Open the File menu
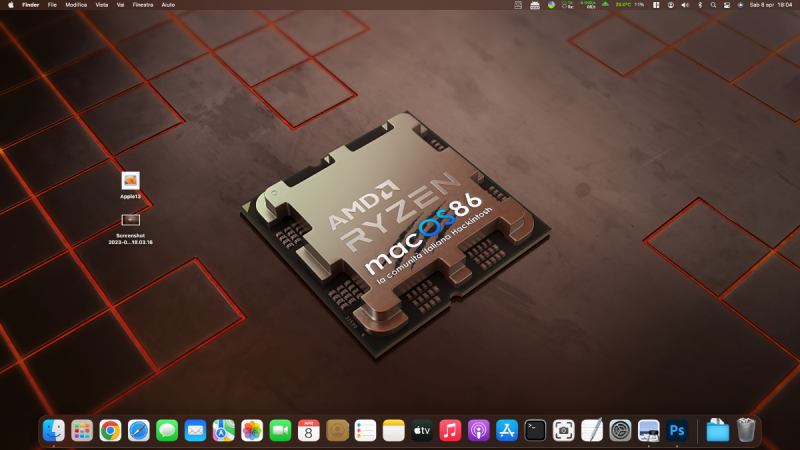This screenshot has height=450, width=800. point(52,5)
